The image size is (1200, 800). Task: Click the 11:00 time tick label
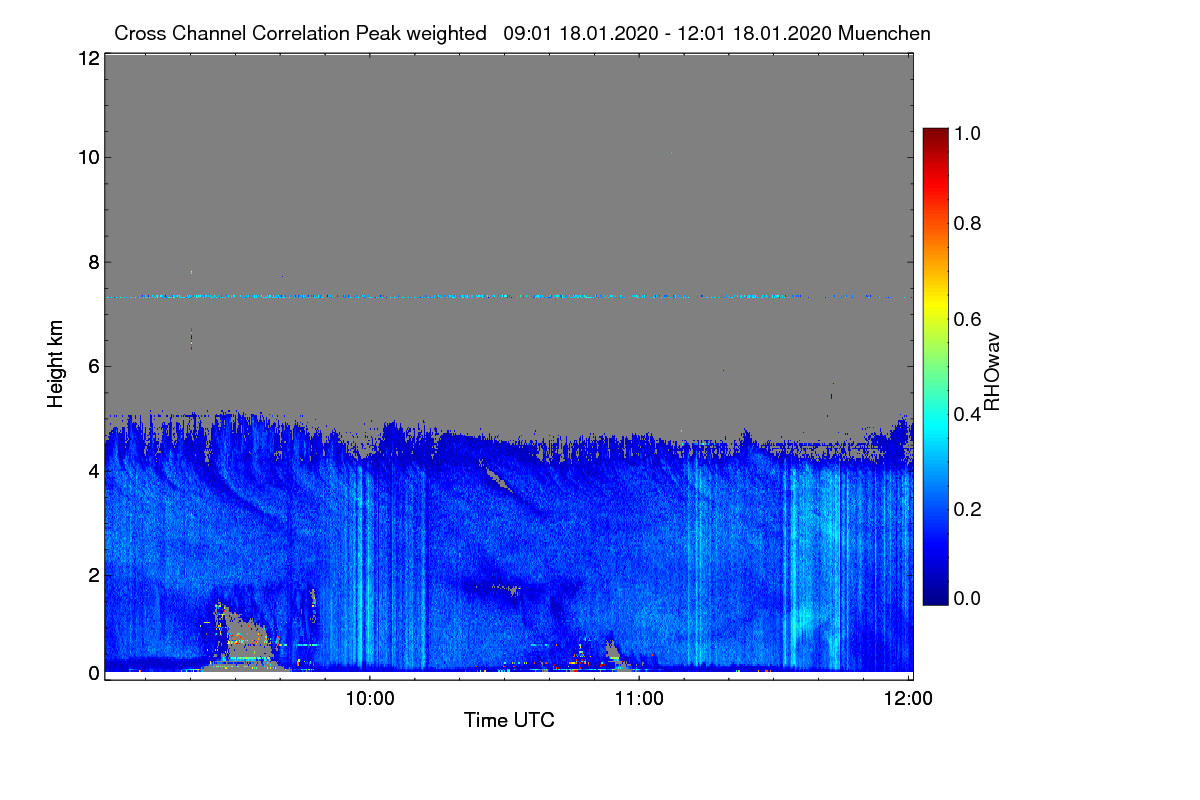(x=639, y=698)
